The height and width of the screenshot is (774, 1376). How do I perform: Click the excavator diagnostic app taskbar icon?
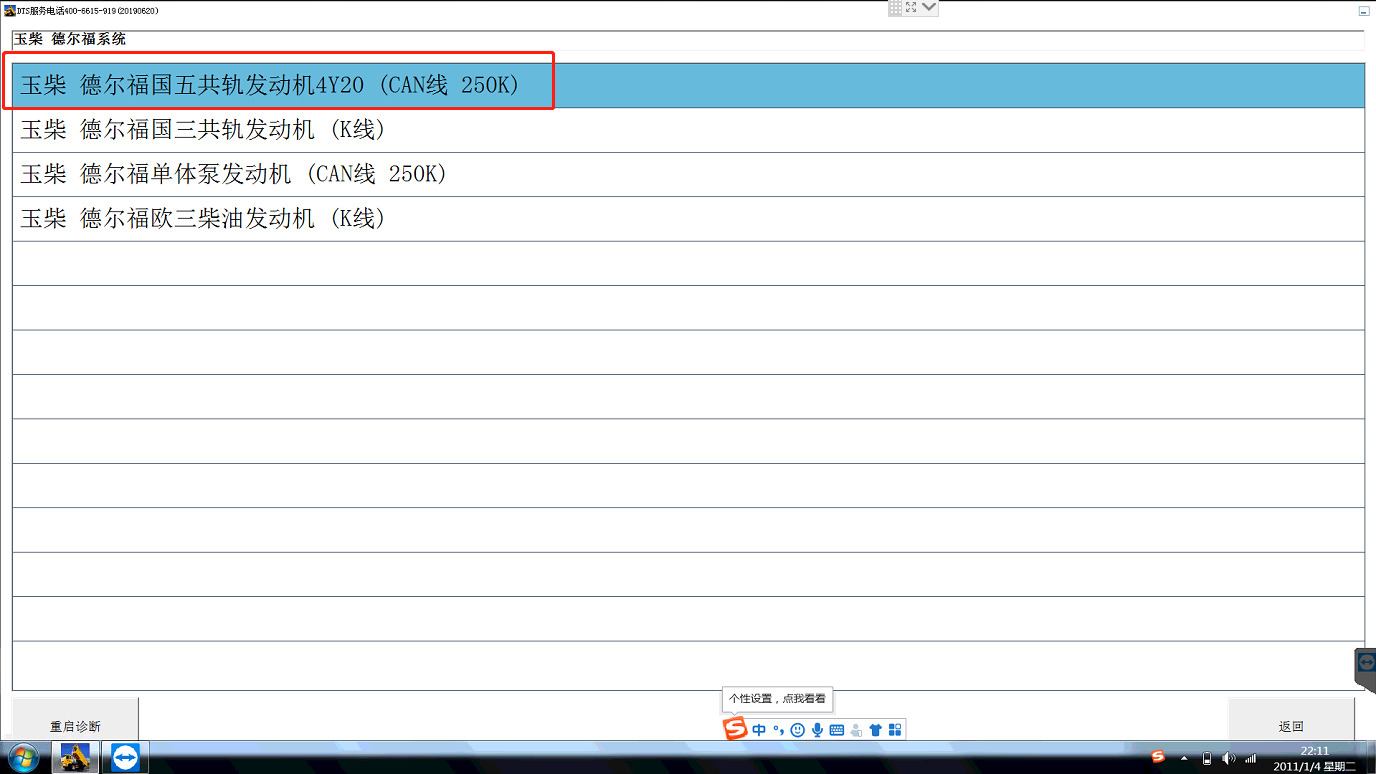click(x=75, y=757)
